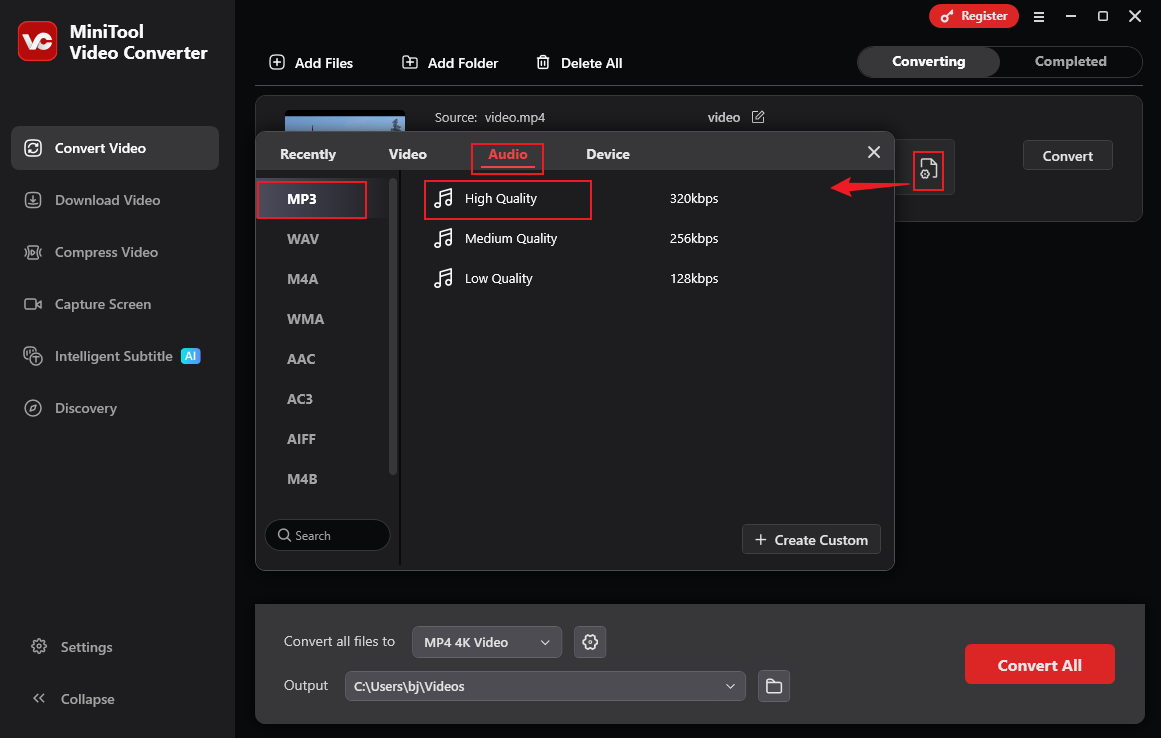Open the Capture Screen tool
Image resolution: width=1161 pixels, height=738 pixels.
[x=102, y=304]
